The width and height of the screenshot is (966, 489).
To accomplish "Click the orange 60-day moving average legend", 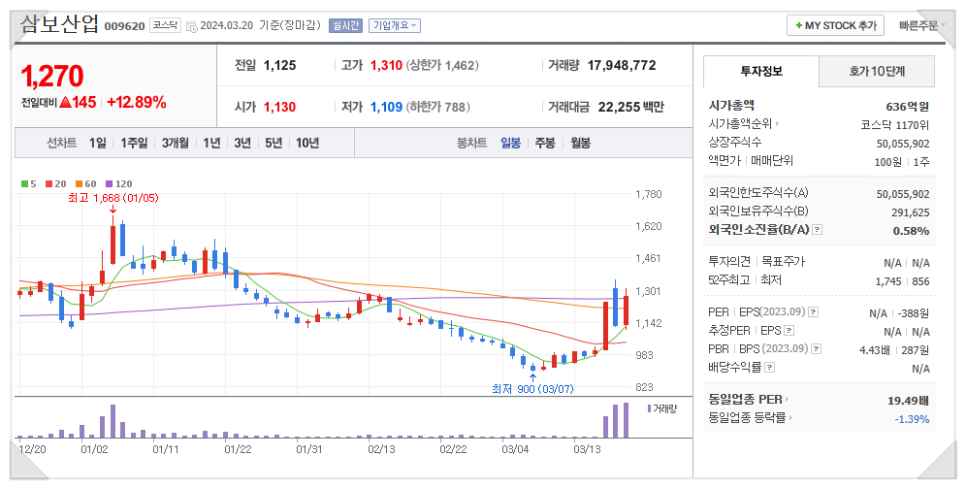I will [86, 184].
